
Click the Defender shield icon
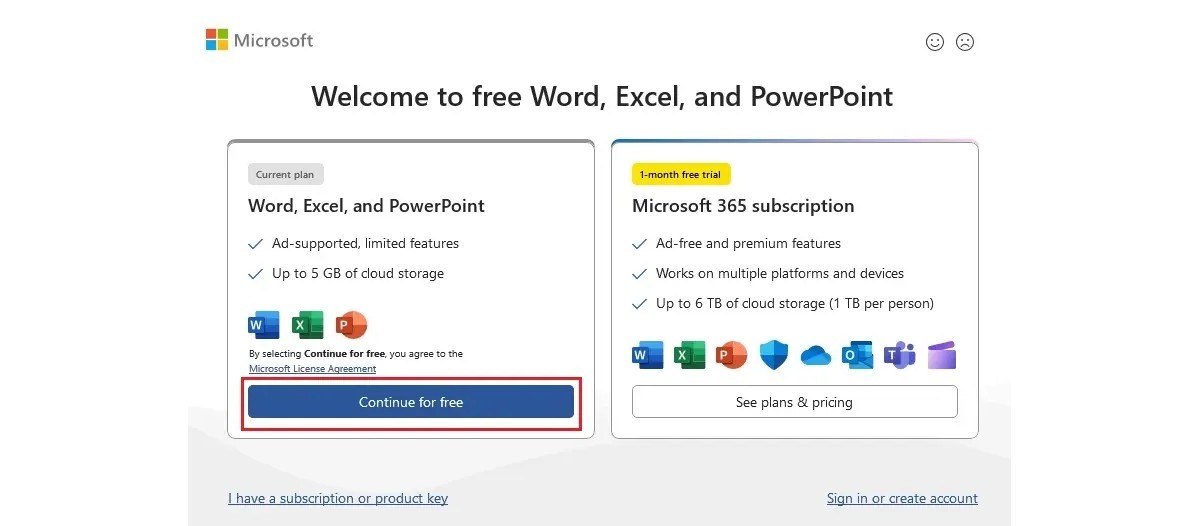(x=774, y=355)
